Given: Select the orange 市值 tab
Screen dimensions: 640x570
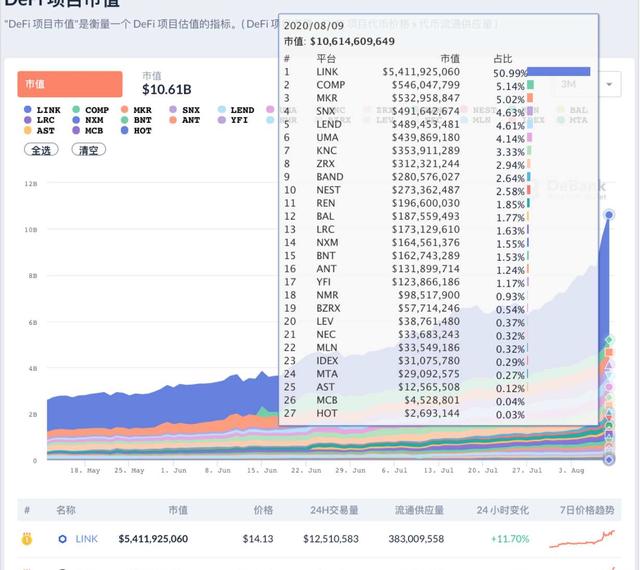Looking at the screenshot, I should coord(70,84).
